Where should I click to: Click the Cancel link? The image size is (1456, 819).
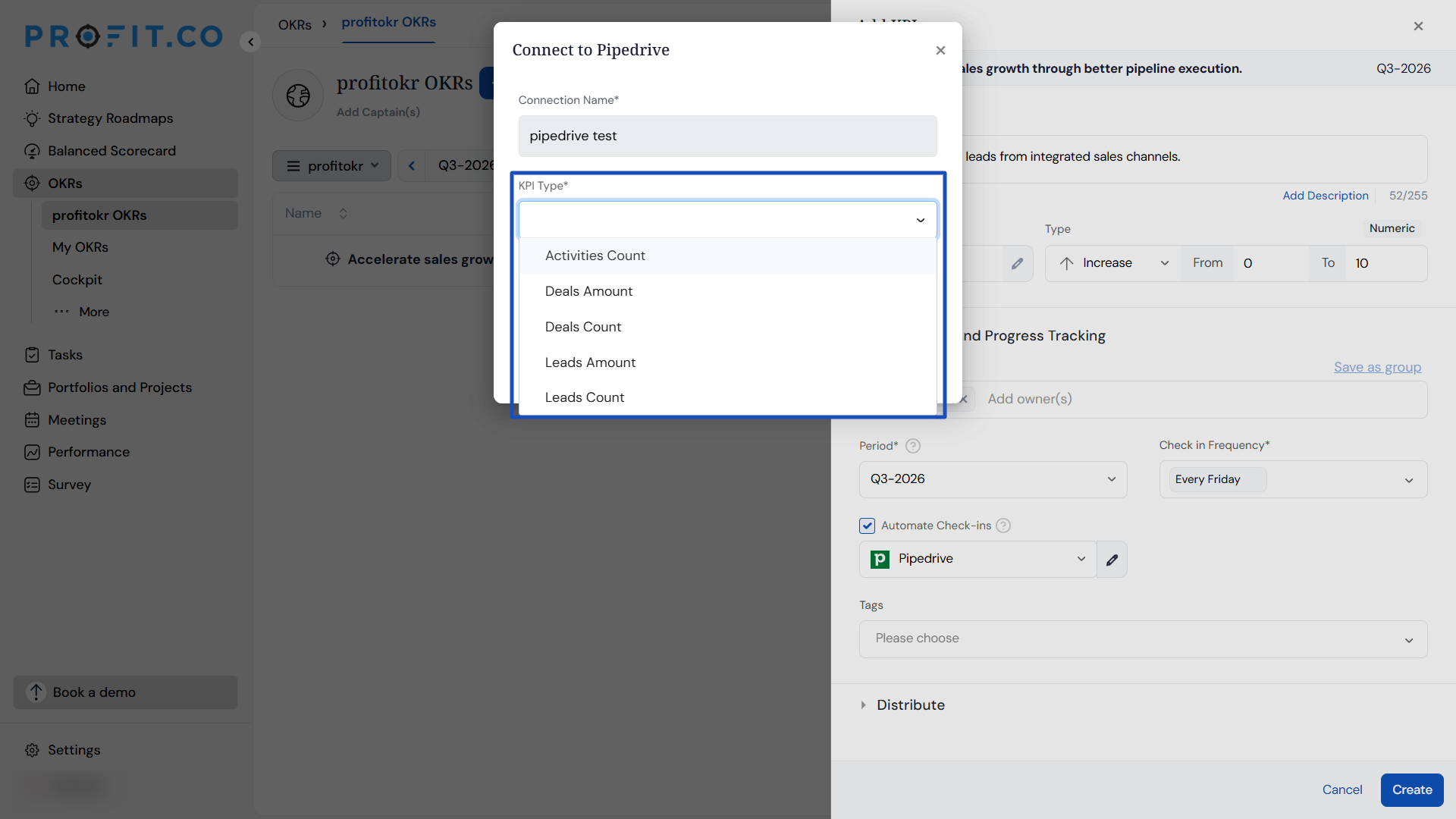(x=1341, y=790)
